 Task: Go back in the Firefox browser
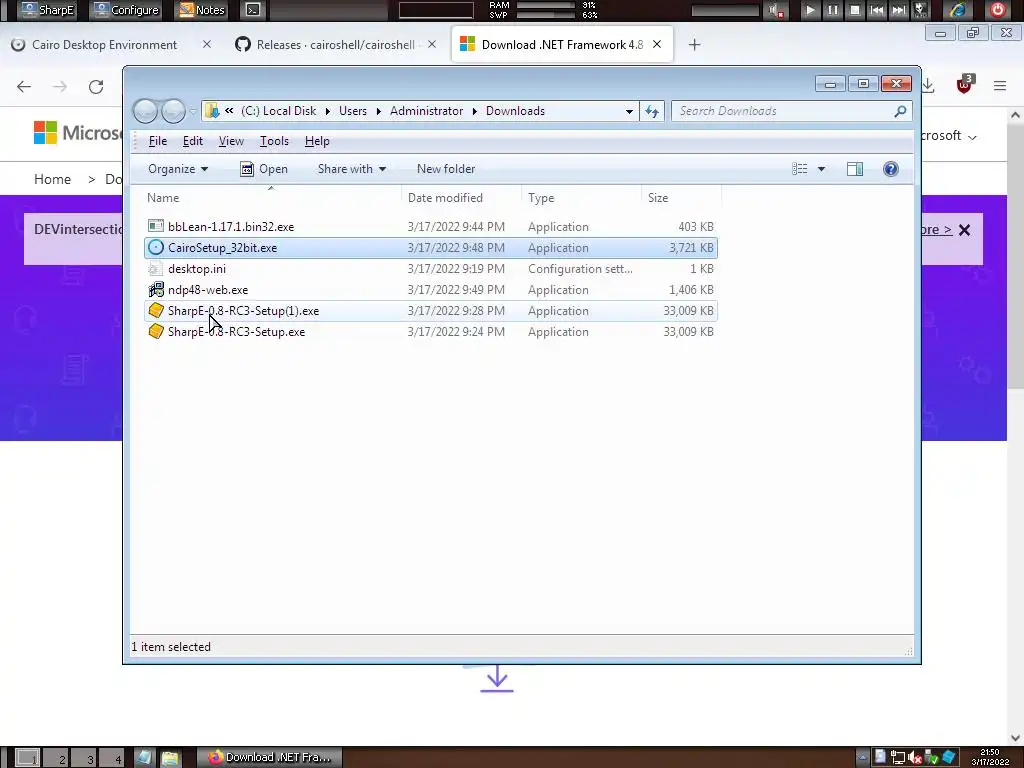point(24,86)
